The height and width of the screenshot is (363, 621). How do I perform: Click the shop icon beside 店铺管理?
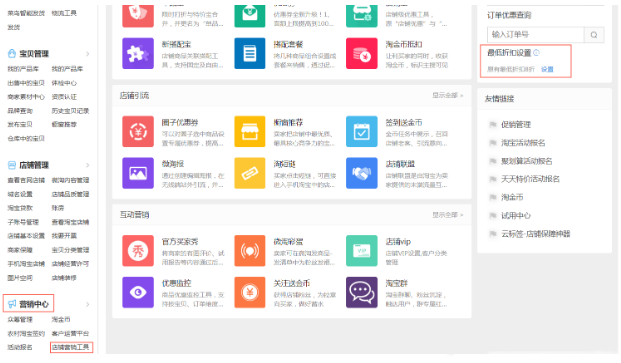pos(12,165)
